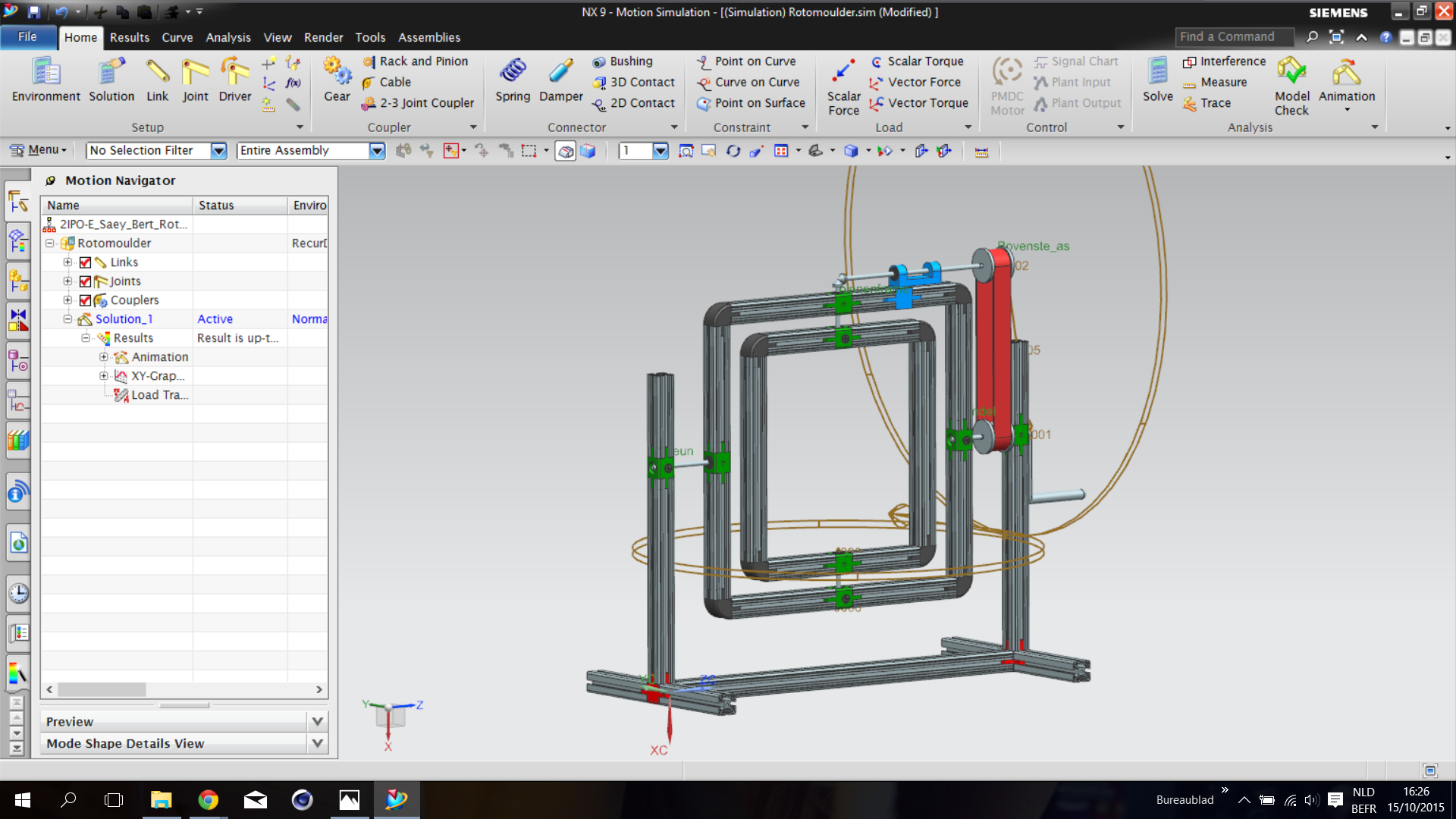Viewport: 1456px width, 819px height.
Task: Click the Cable coupler
Action: tap(387, 82)
